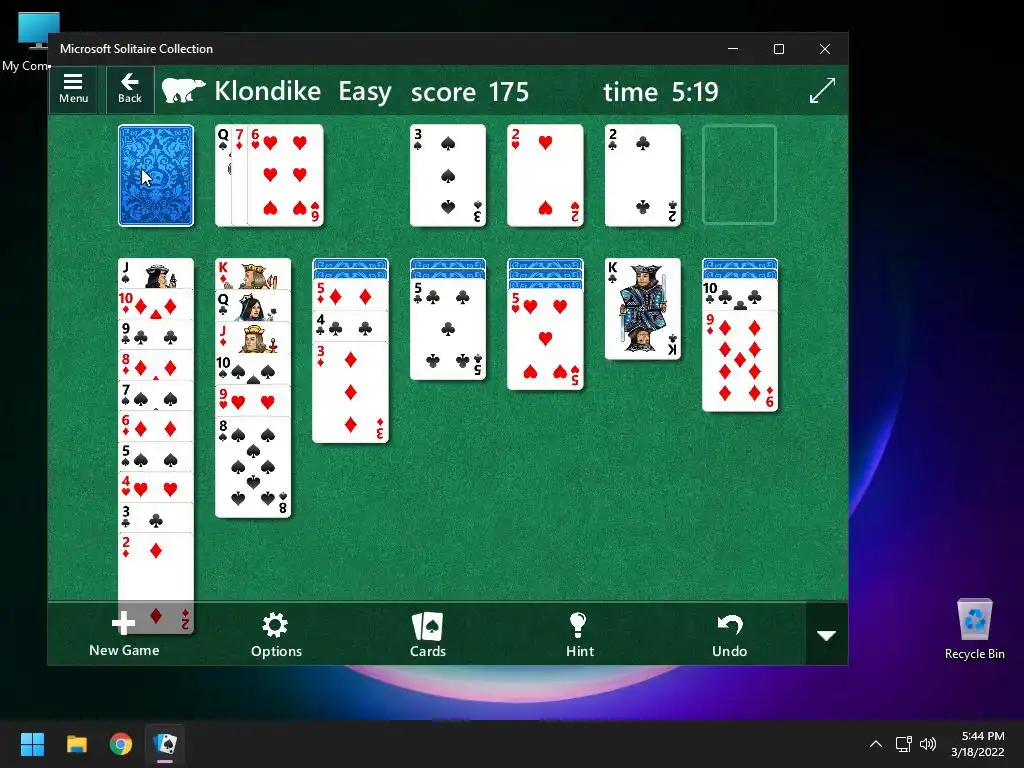Show hidden system tray icons

click(876, 744)
